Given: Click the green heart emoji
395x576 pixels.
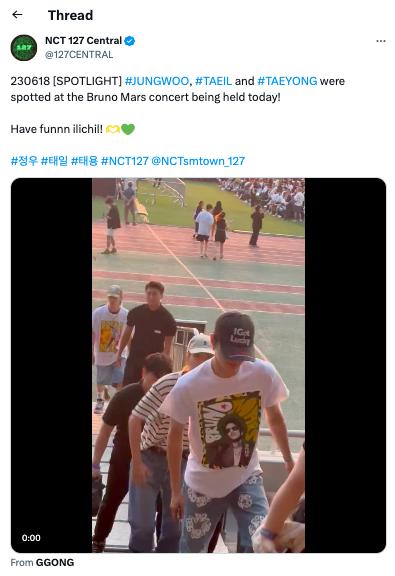Looking at the screenshot, I should (128, 129).
